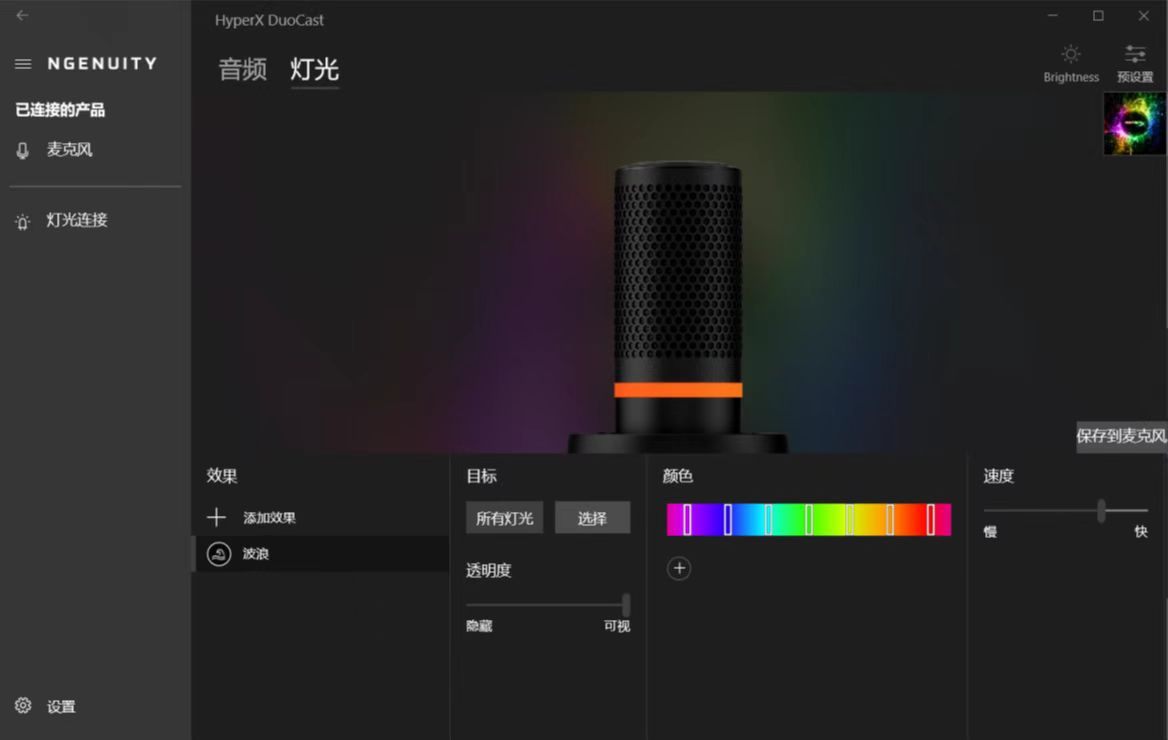Click the 透明度 opacity slider handle
Viewport: 1168px width, 740px height.
(626, 604)
